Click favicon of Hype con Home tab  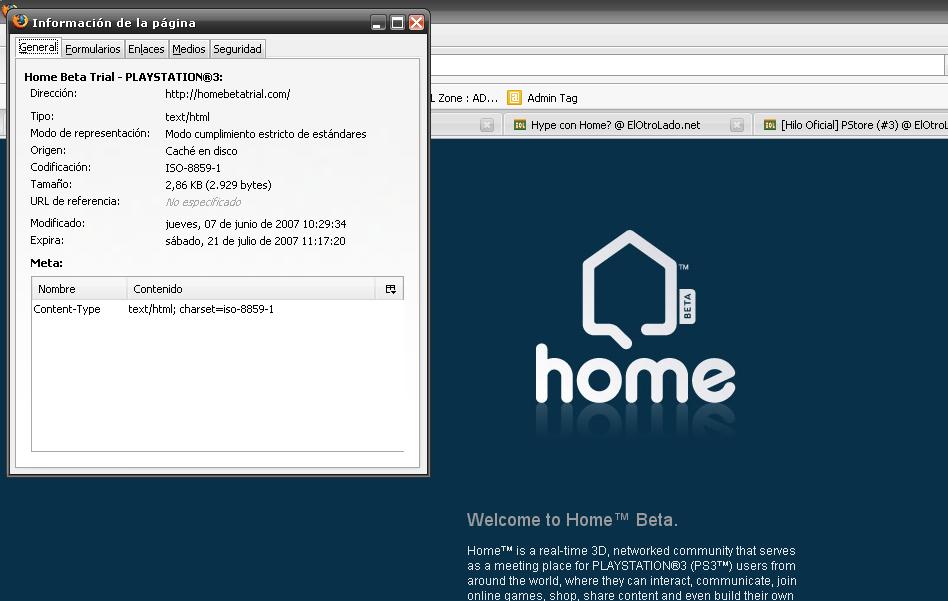tap(520, 125)
